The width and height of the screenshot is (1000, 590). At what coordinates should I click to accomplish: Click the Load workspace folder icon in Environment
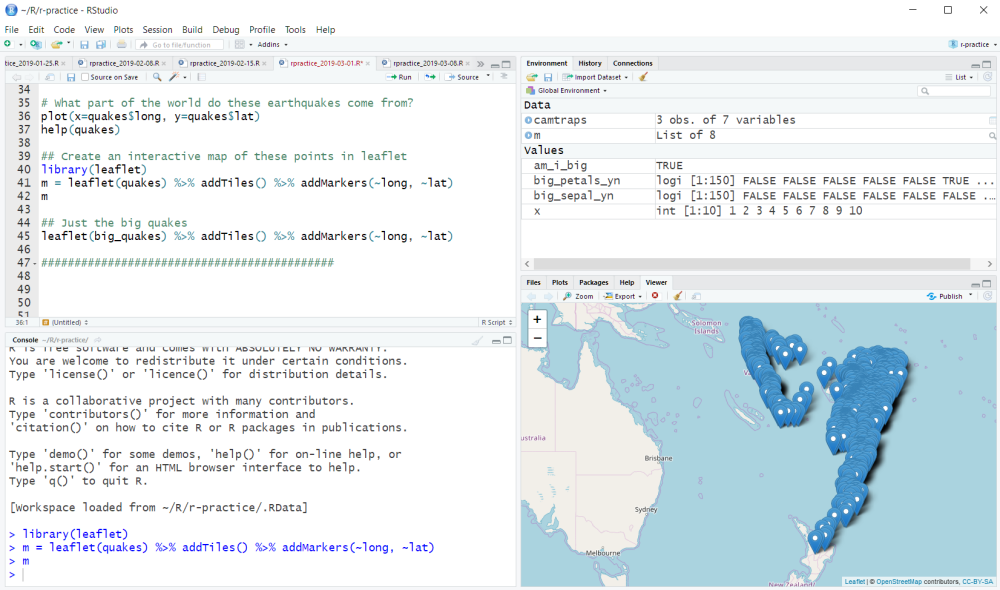[531, 77]
